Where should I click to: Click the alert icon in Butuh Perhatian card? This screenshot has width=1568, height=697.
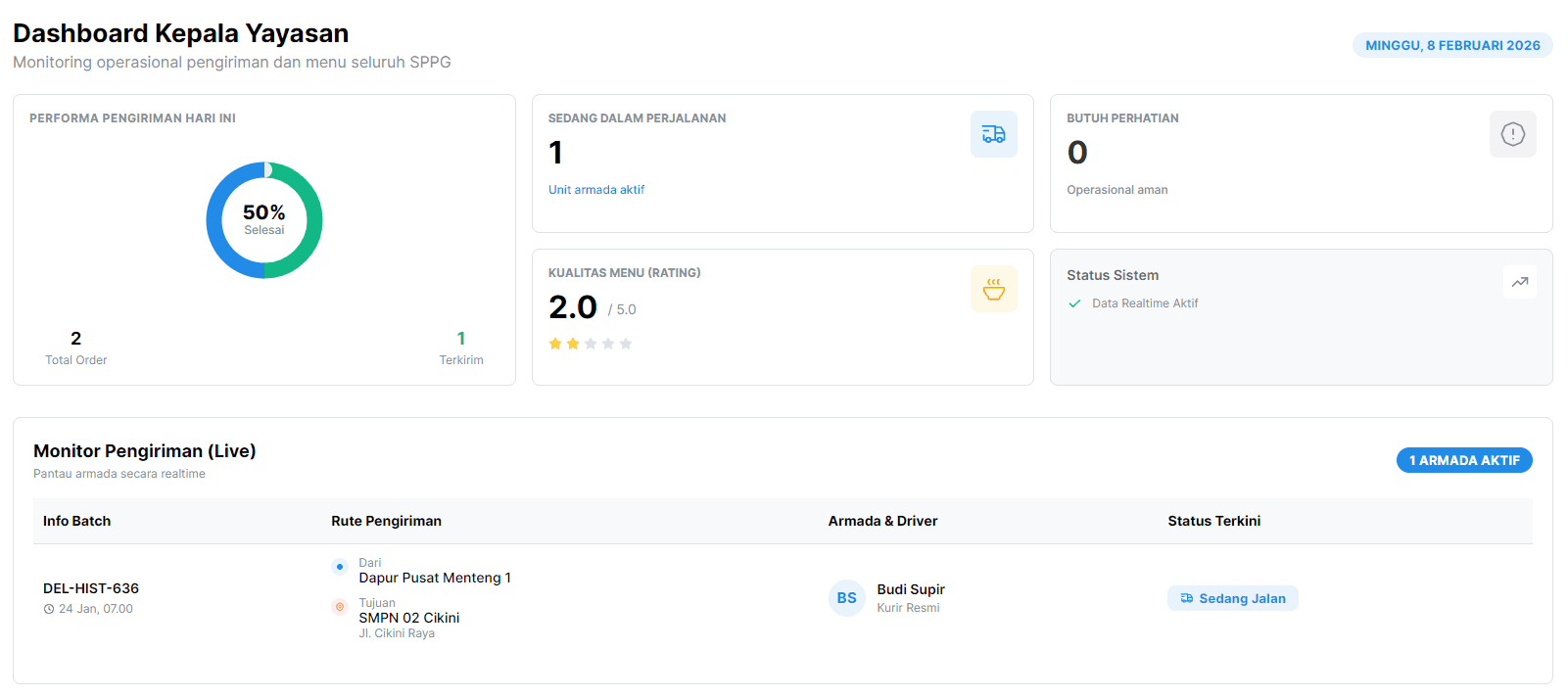coord(1512,134)
